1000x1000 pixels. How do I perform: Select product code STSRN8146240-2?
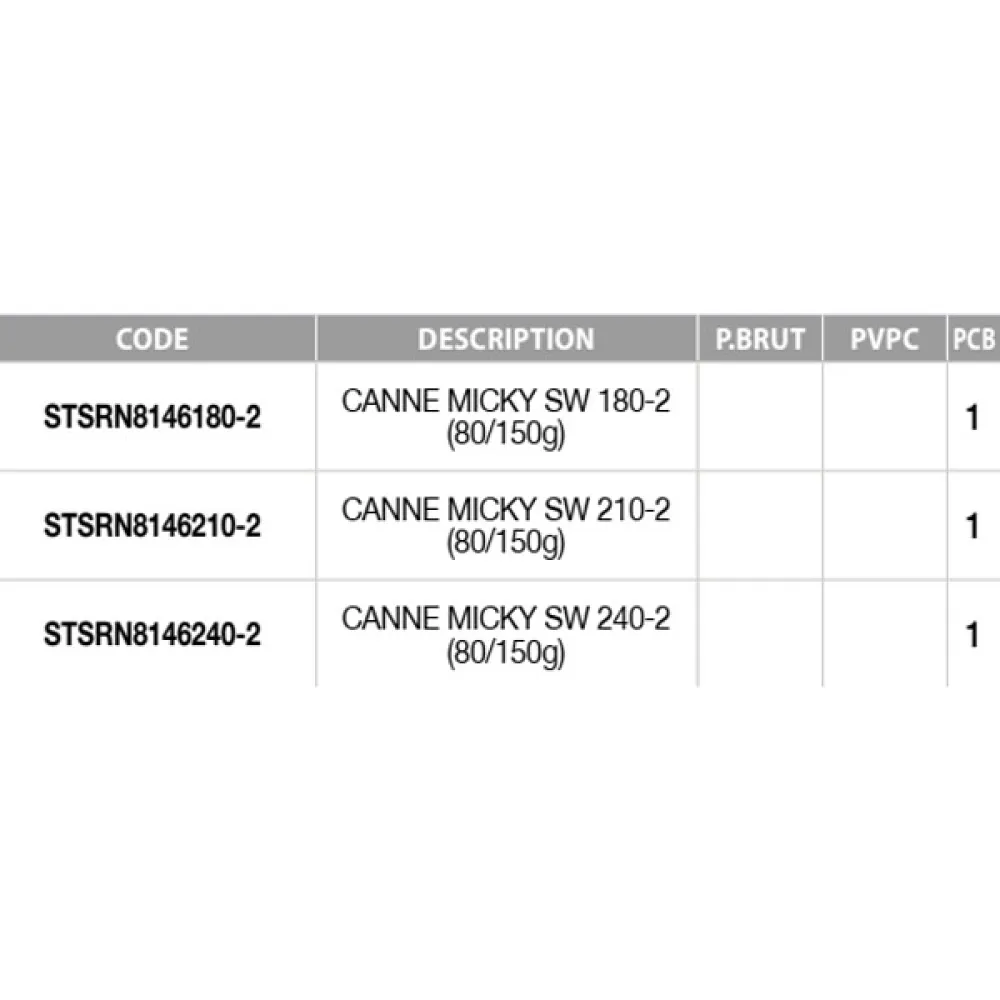(152, 635)
